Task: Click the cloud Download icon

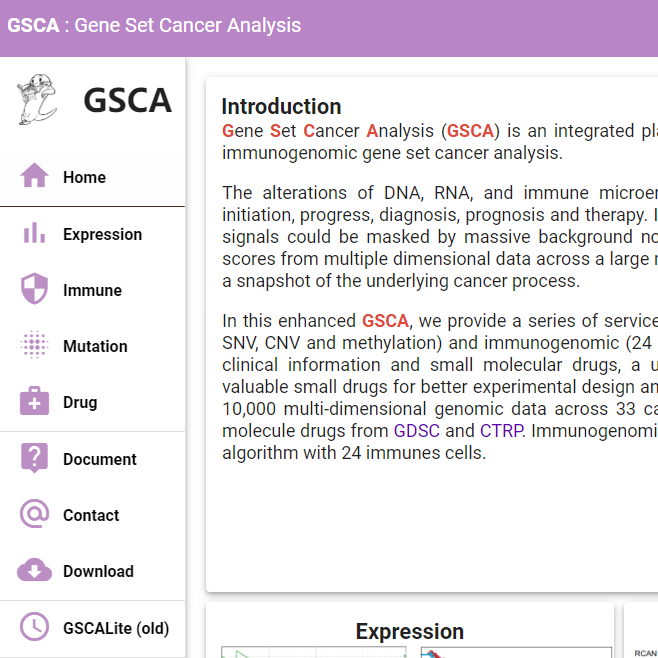Action: tap(34, 570)
